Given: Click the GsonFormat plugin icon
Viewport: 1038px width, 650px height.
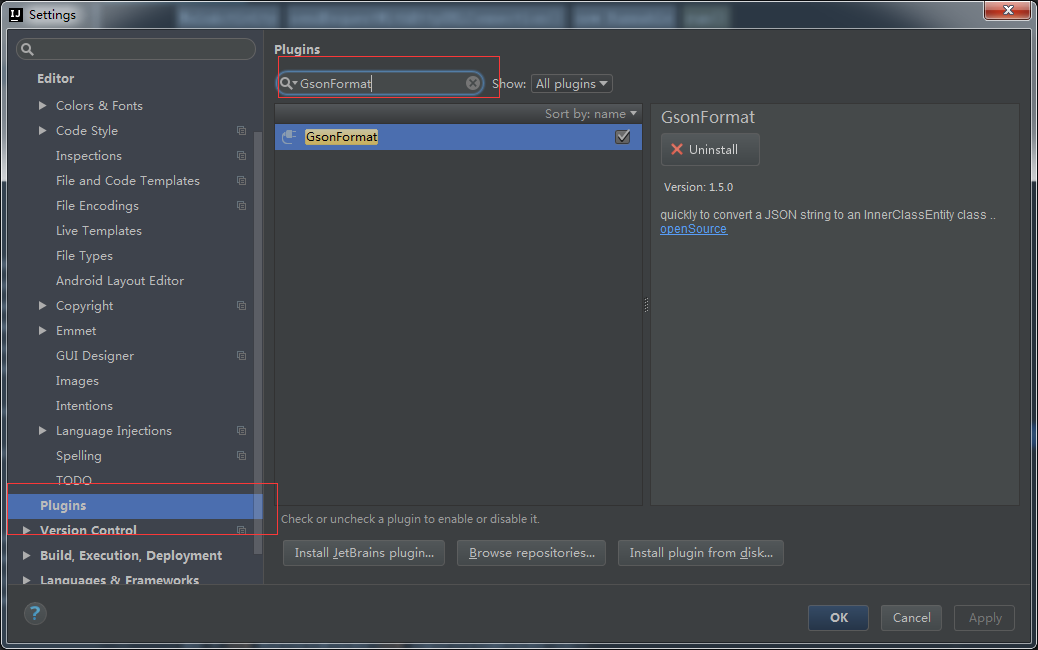Looking at the screenshot, I should pos(289,137).
